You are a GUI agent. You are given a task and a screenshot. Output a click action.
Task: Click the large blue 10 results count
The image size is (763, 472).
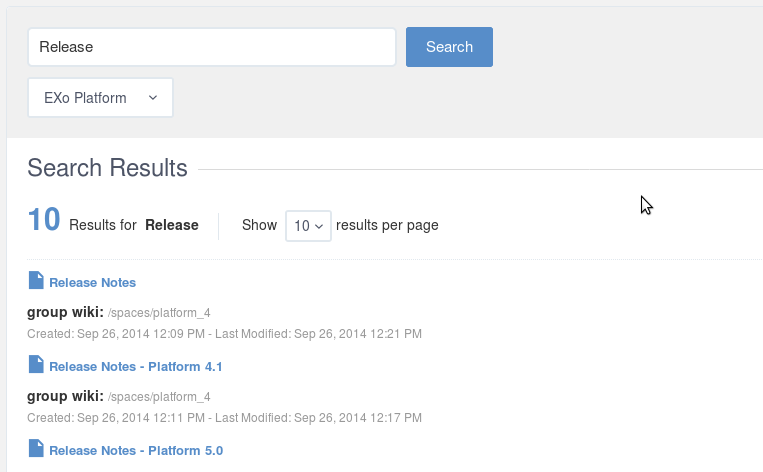coord(44,219)
